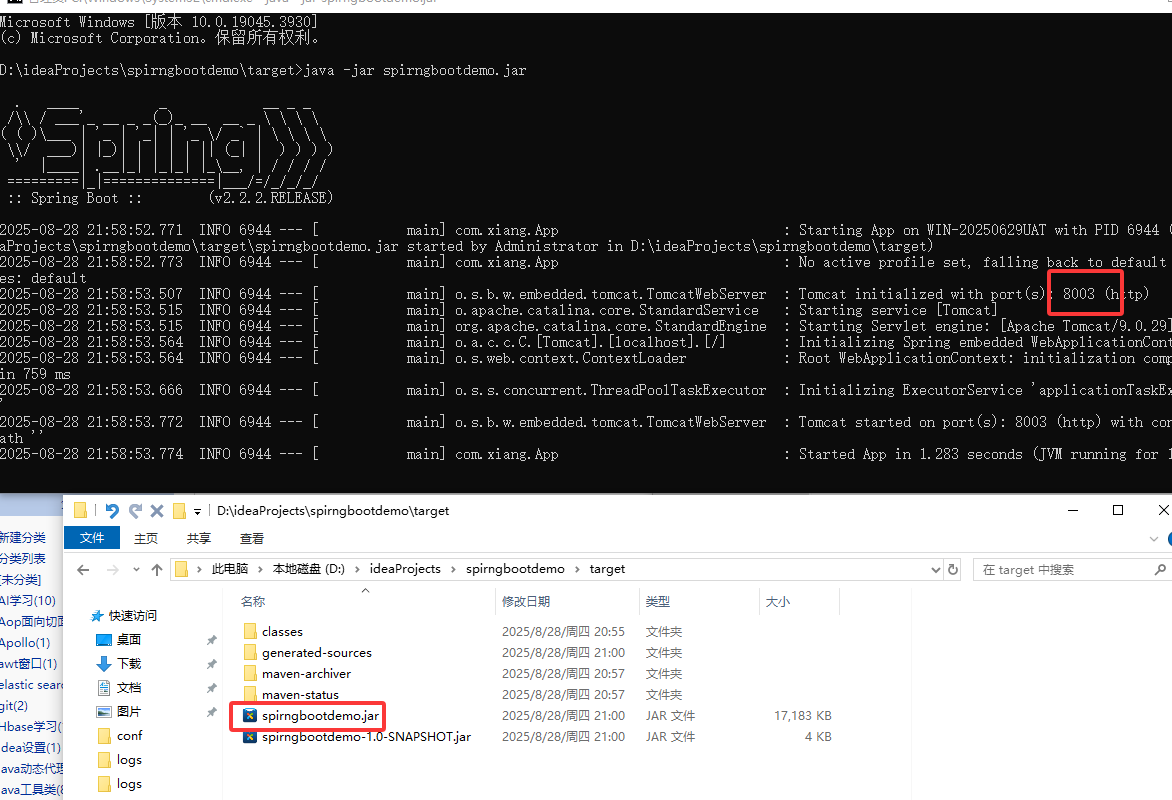Open the 文件 ribbon tab
The height and width of the screenshot is (800, 1172).
92,538
